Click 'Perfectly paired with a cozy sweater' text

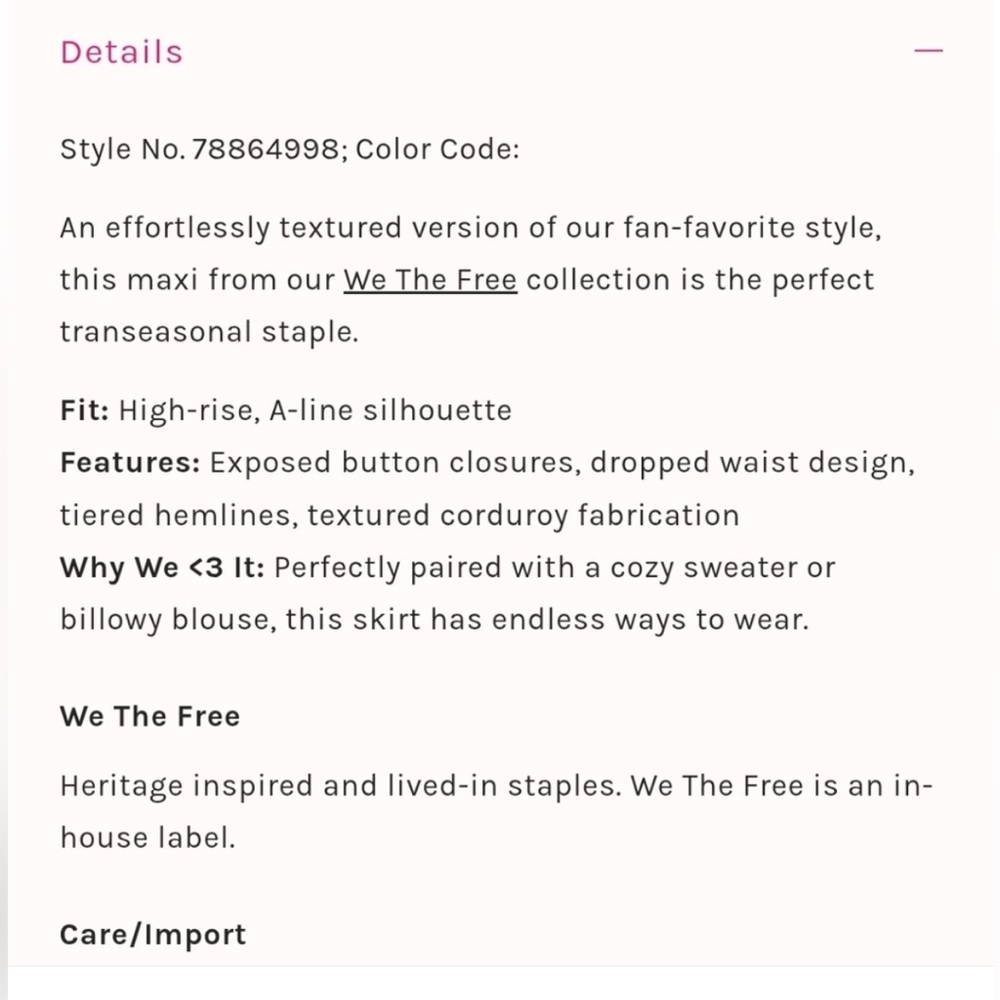coord(554,568)
